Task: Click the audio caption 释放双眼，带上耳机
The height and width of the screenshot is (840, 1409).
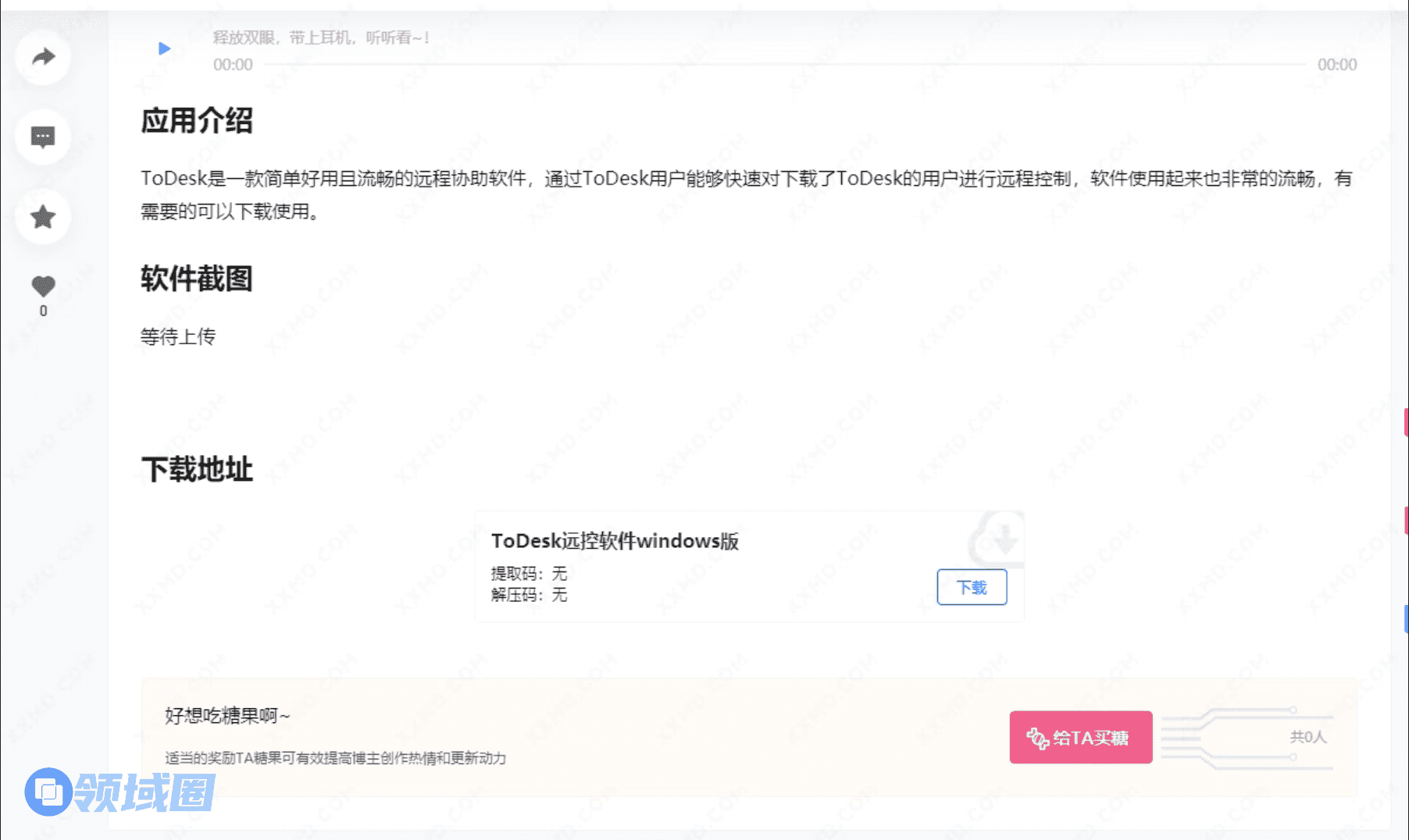Action: click(x=320, y=37)
